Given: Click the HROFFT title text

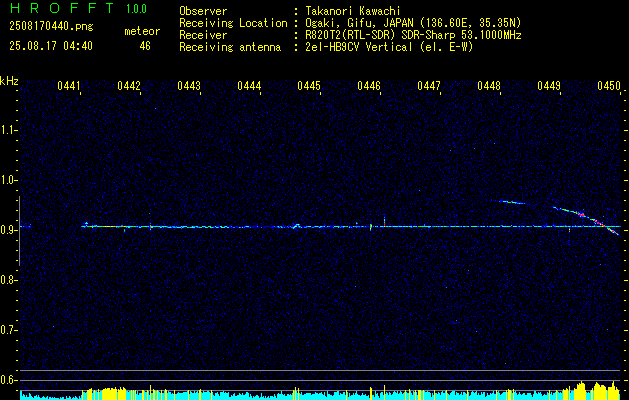Looking at the screenshot, I should pyautogui.click(x=63, y=8).
